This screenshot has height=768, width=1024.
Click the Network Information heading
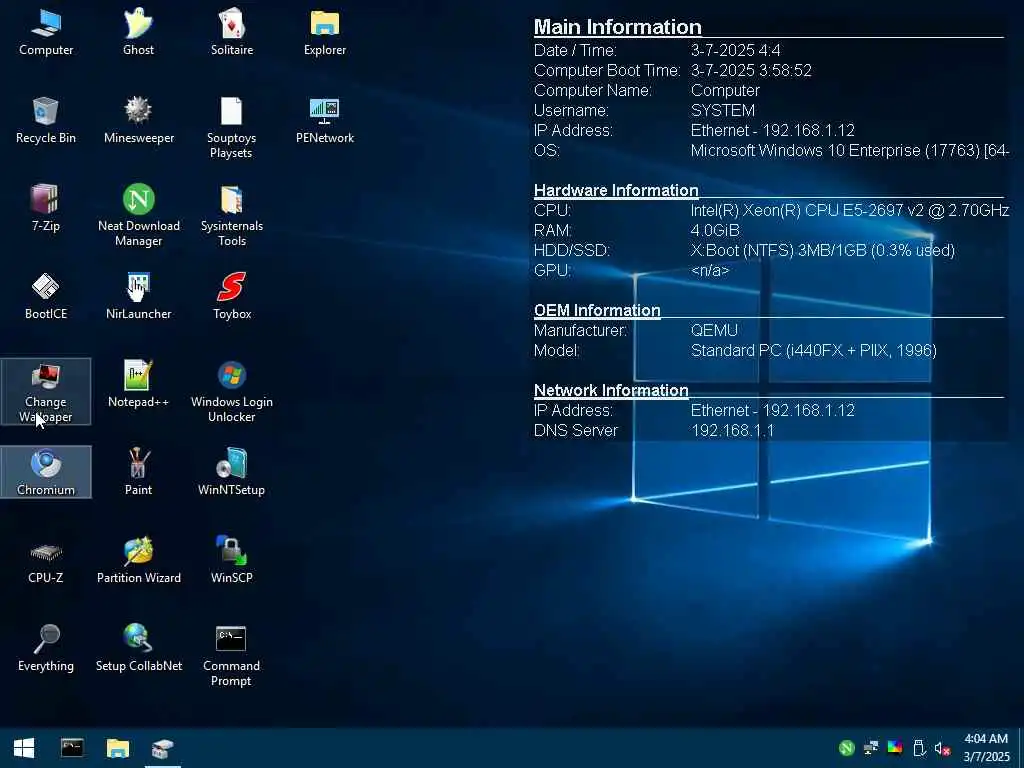click(x=611, y=390)
